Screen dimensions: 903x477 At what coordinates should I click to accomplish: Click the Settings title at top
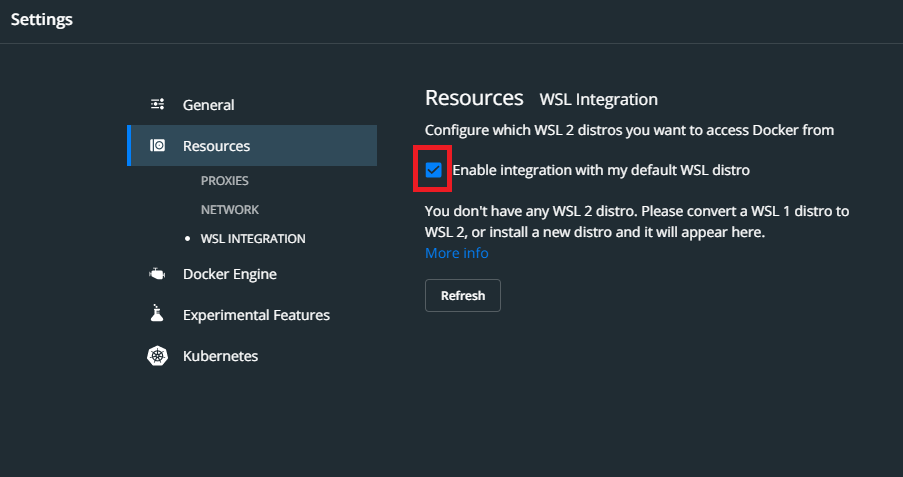(42, 19)
